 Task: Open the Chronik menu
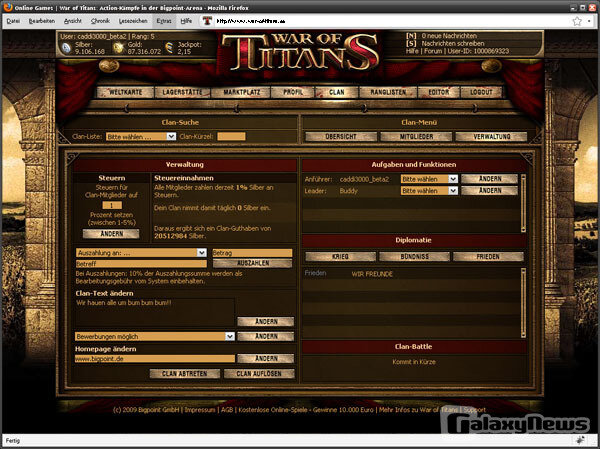pos(100,21)
